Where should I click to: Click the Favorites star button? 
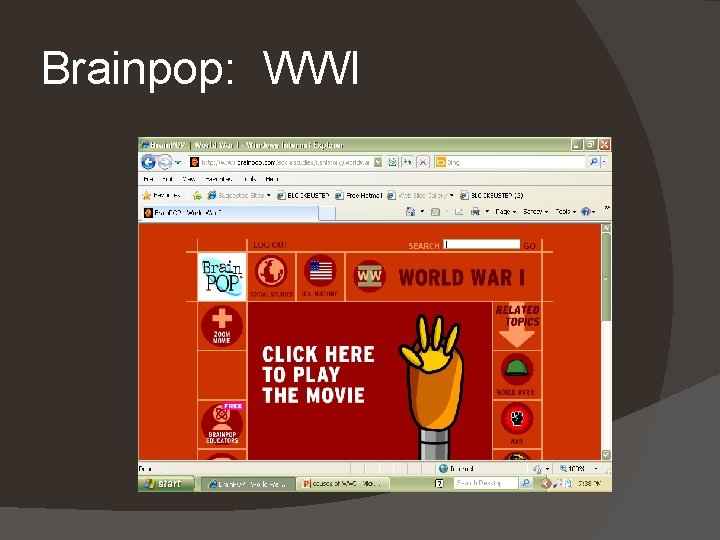161,196
